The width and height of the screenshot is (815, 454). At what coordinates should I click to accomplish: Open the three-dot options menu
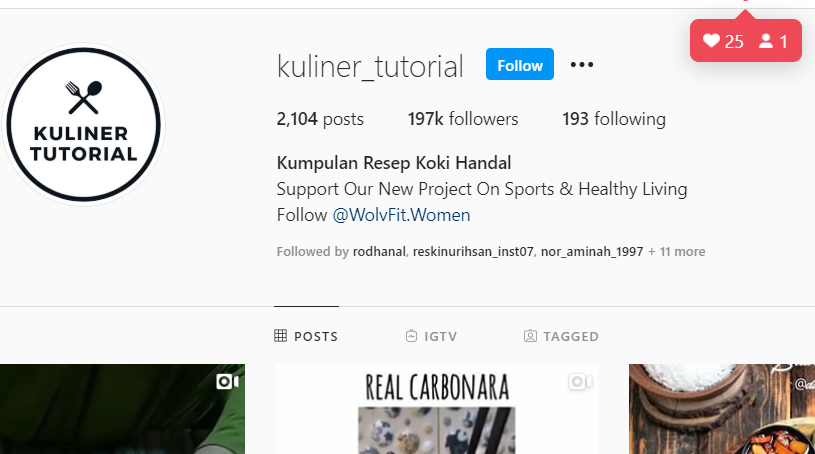point(582,64)
